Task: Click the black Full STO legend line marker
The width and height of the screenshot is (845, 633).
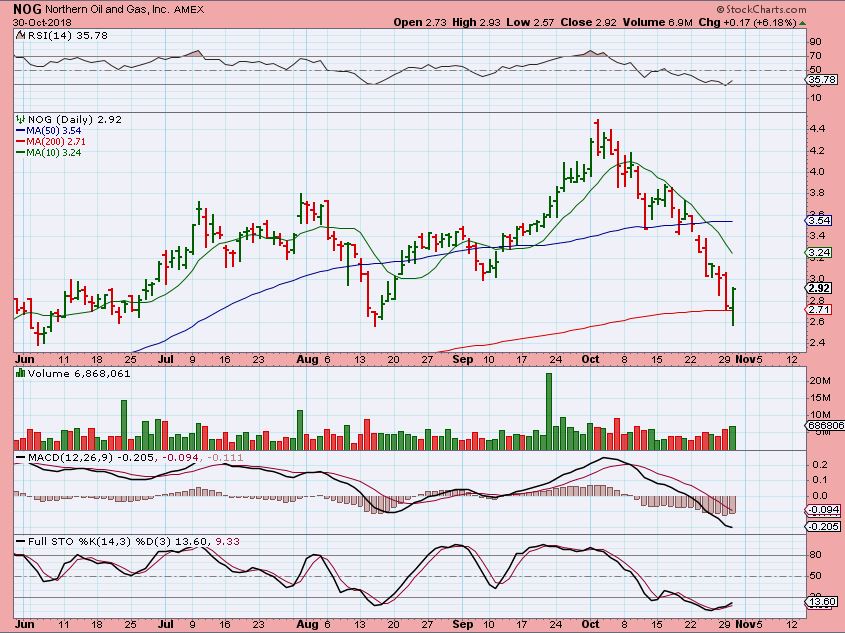Action: tap(20, 541)
